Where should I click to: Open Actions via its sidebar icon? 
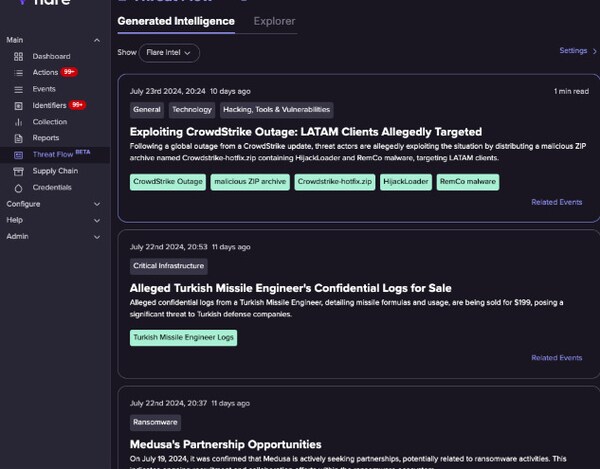point(18,73)
